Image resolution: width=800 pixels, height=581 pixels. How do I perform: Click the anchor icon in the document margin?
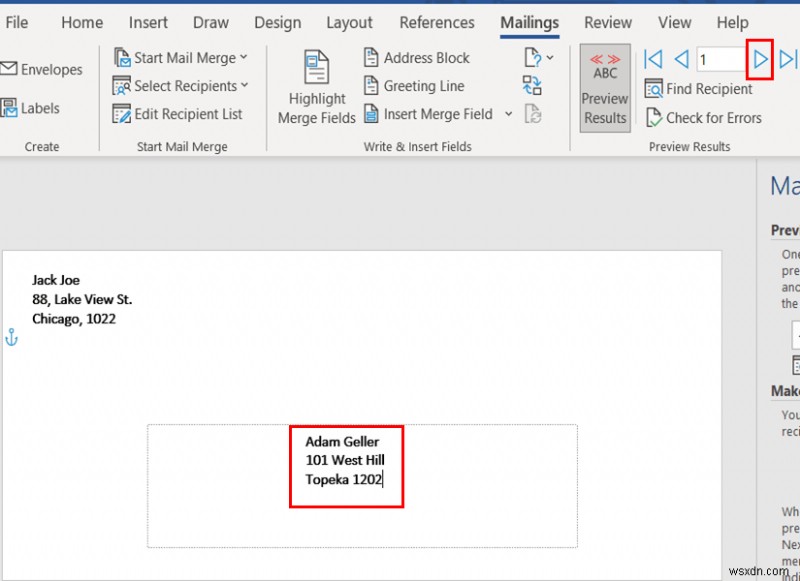pyautogui.click(x=11, y=338)
